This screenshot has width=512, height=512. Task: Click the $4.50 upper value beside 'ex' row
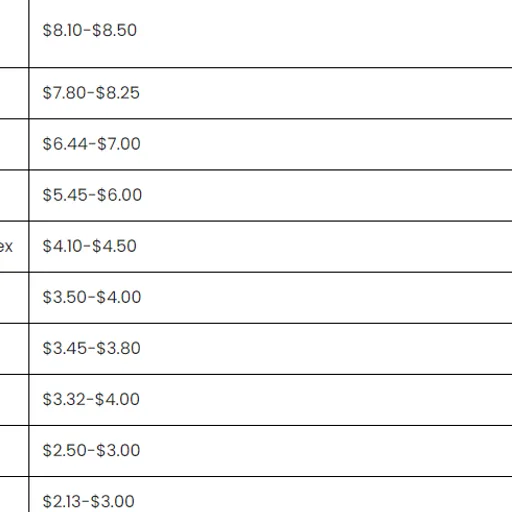point(114,246)
